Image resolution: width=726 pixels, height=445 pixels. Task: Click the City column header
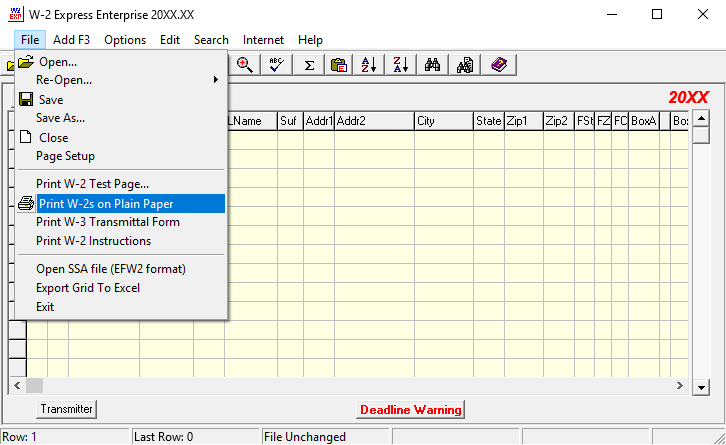(443, 121)
